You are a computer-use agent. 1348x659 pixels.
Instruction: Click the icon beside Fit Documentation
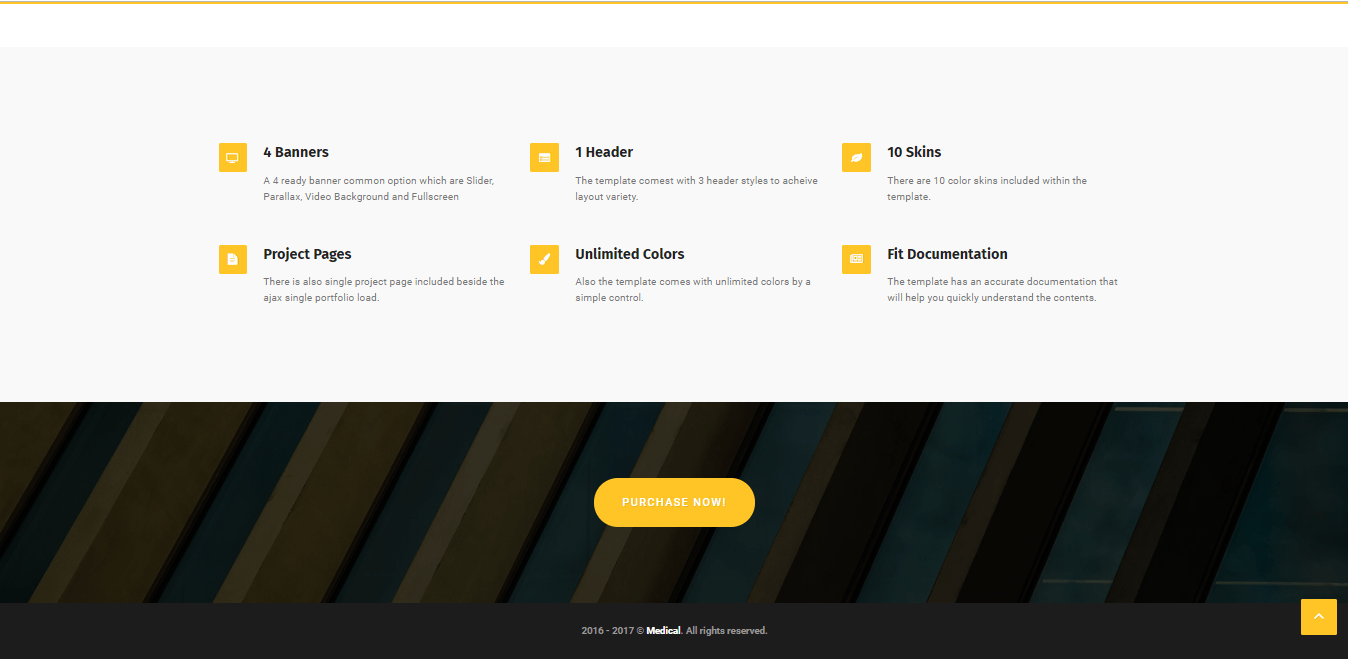click(856, 259)
